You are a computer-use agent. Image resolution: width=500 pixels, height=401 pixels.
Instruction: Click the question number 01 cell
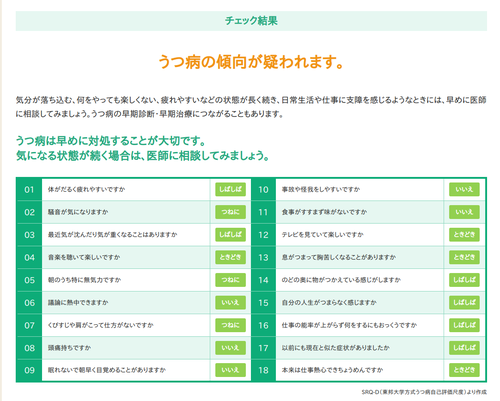point(29,189)
